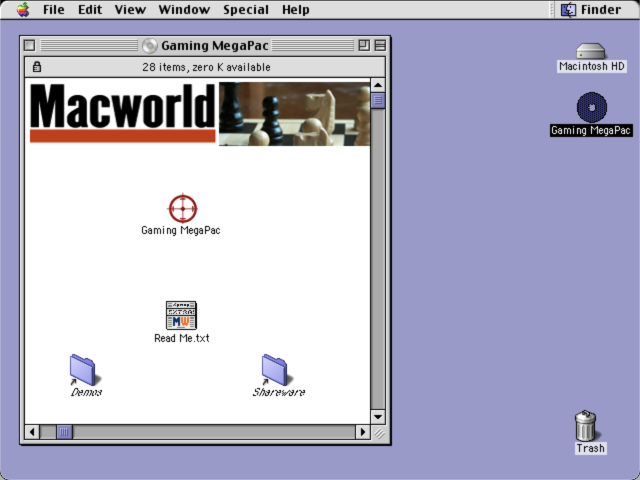Click the "Read Me.txt" file name label
Viewport: 640px width, 480px height.
(x=182, y=338)
